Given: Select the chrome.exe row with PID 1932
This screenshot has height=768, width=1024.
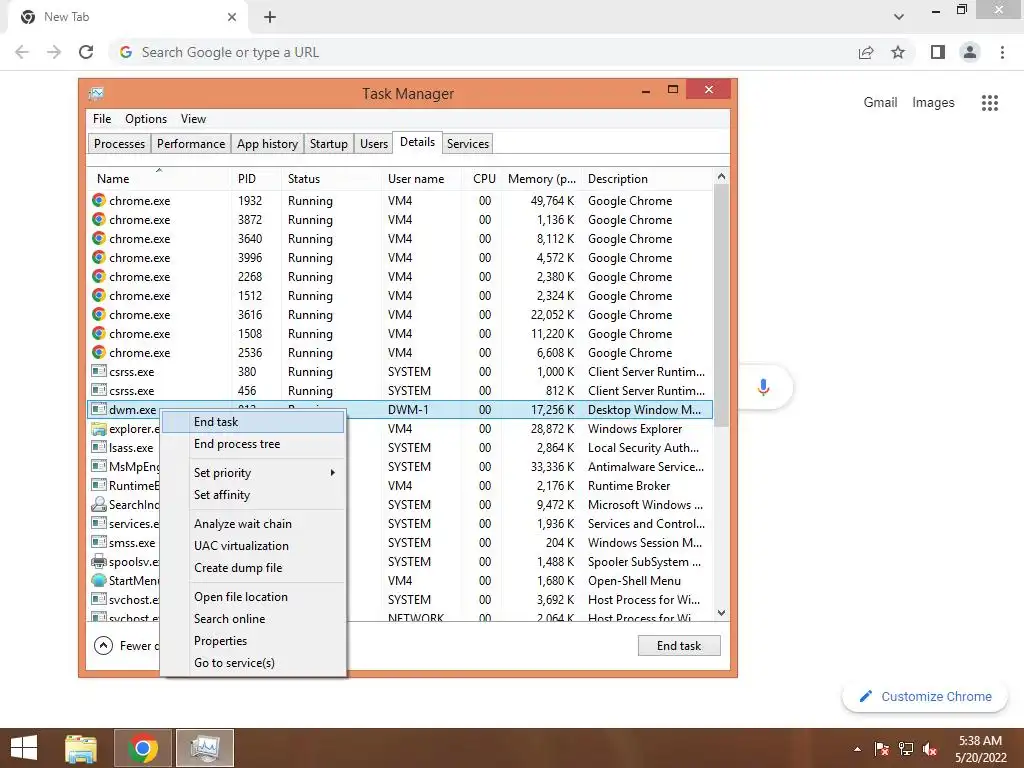Looking at the screenshot, I should (x=400, y=201).
